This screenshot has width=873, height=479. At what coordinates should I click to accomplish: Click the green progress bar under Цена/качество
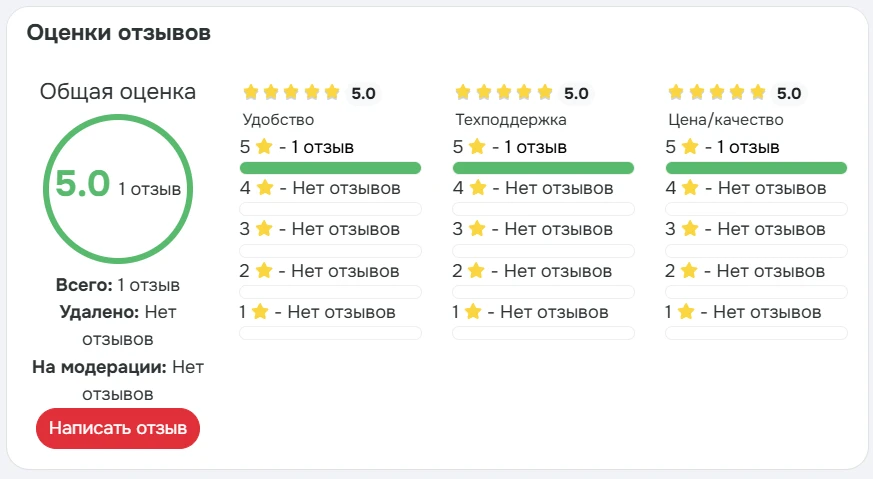tap(756, 167)
